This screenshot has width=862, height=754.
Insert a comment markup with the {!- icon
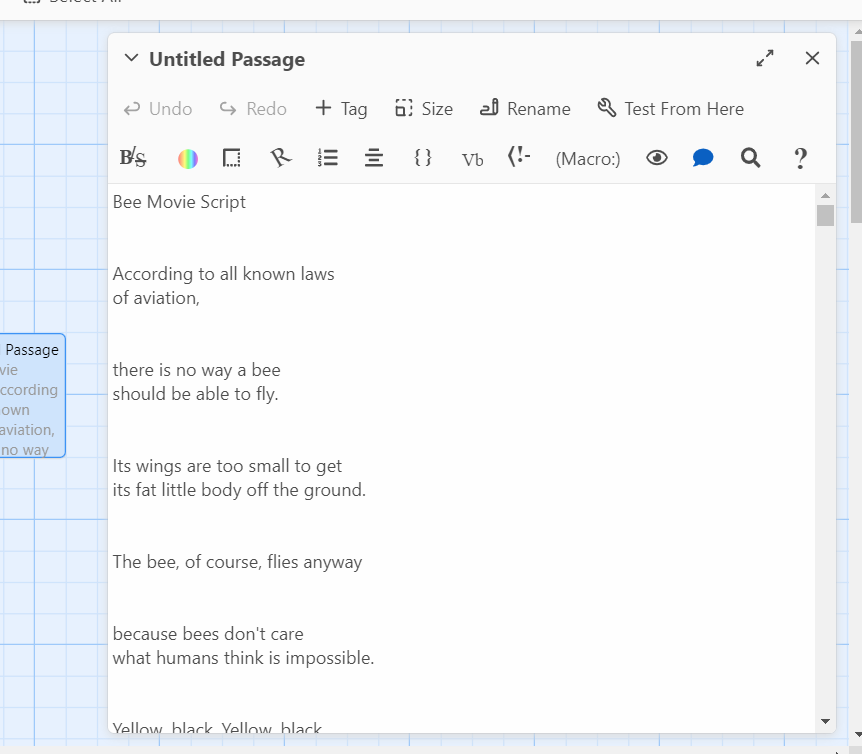click(518, 157)
